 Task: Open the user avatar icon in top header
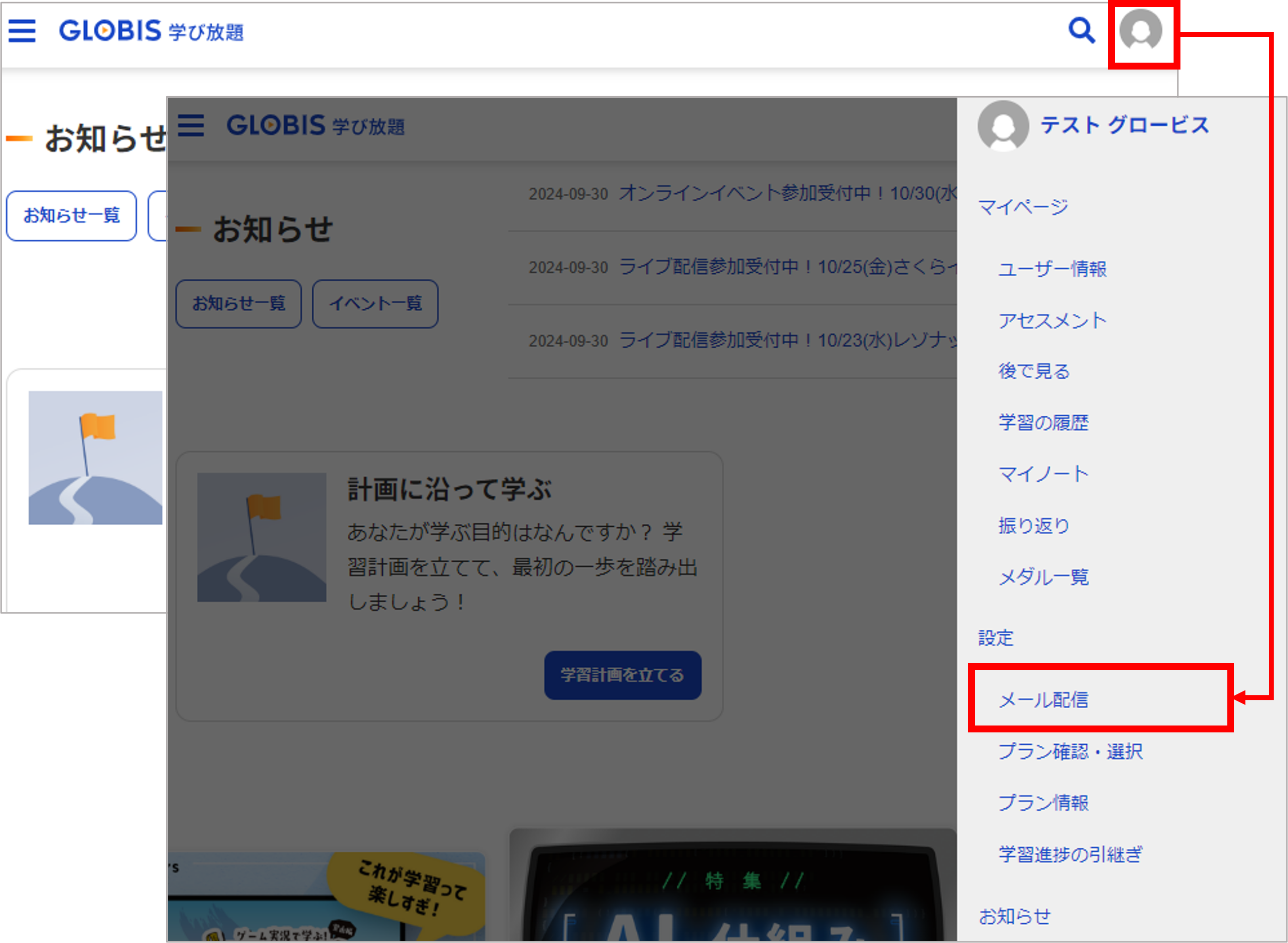(x=1141, y=30)
